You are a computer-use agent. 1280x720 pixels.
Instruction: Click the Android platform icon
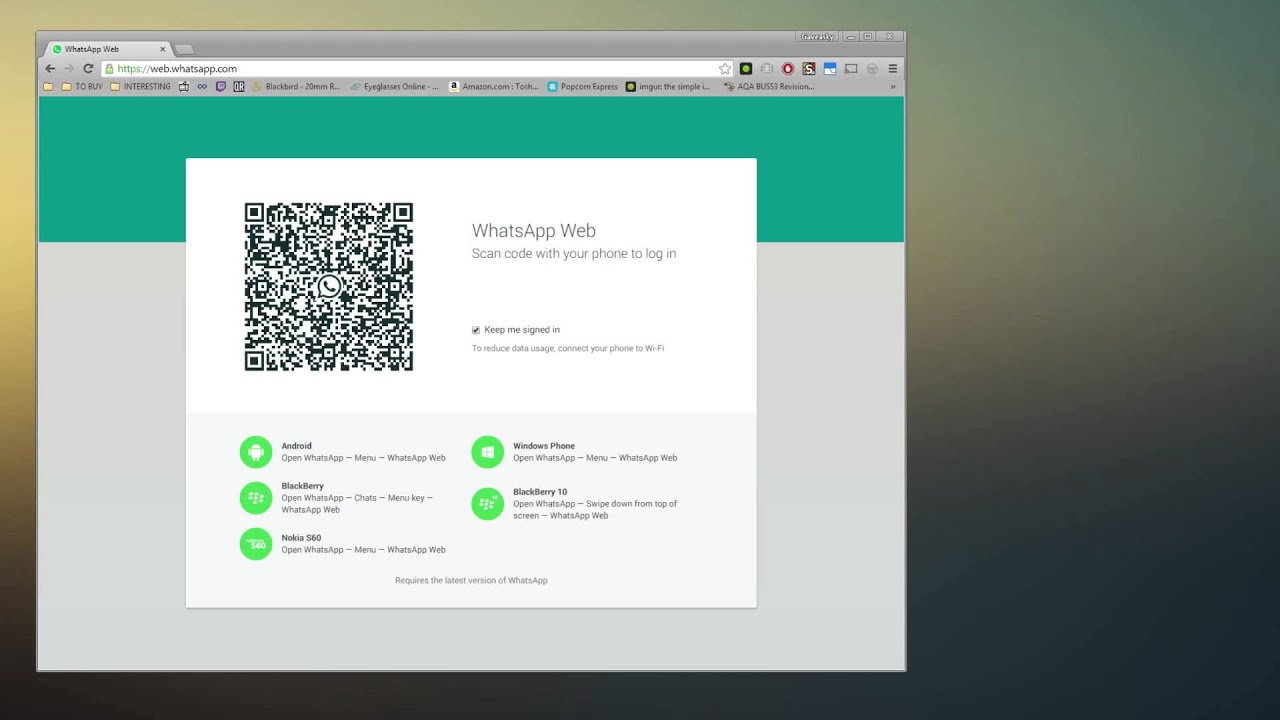pos(256,452)
